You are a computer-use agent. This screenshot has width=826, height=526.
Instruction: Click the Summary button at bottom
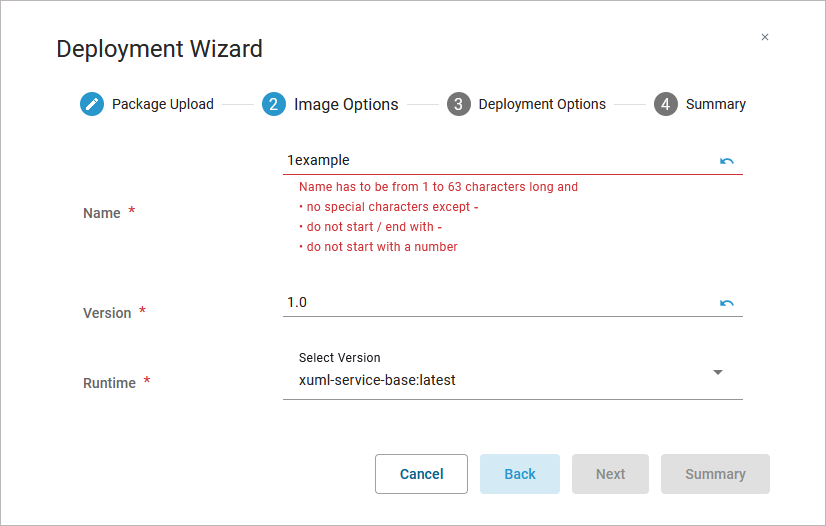coord(715,474)
